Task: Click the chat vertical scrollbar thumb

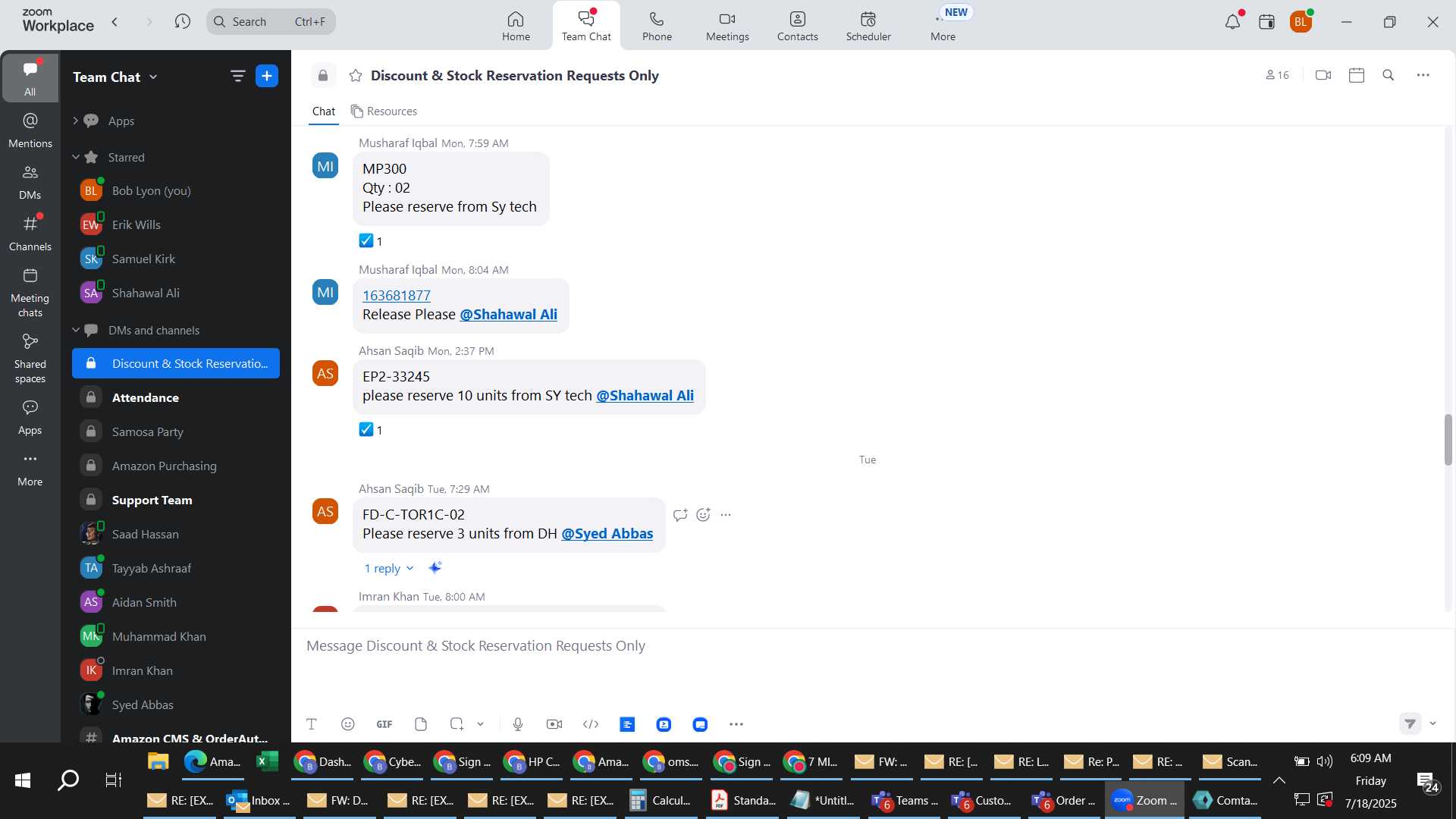Action: (1448, 440)
